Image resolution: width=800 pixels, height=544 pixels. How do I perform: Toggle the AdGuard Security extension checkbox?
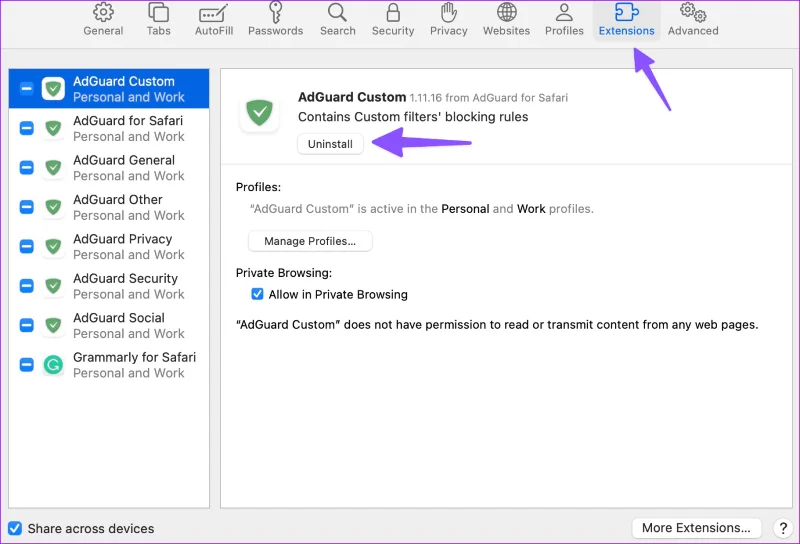(x=27, y=286)
